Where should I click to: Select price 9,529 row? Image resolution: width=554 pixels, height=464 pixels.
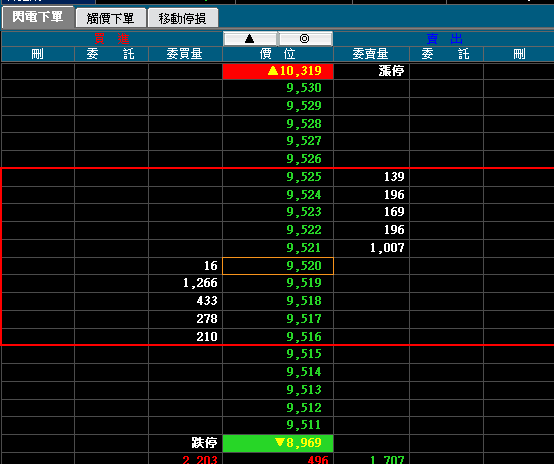[278, 106]
